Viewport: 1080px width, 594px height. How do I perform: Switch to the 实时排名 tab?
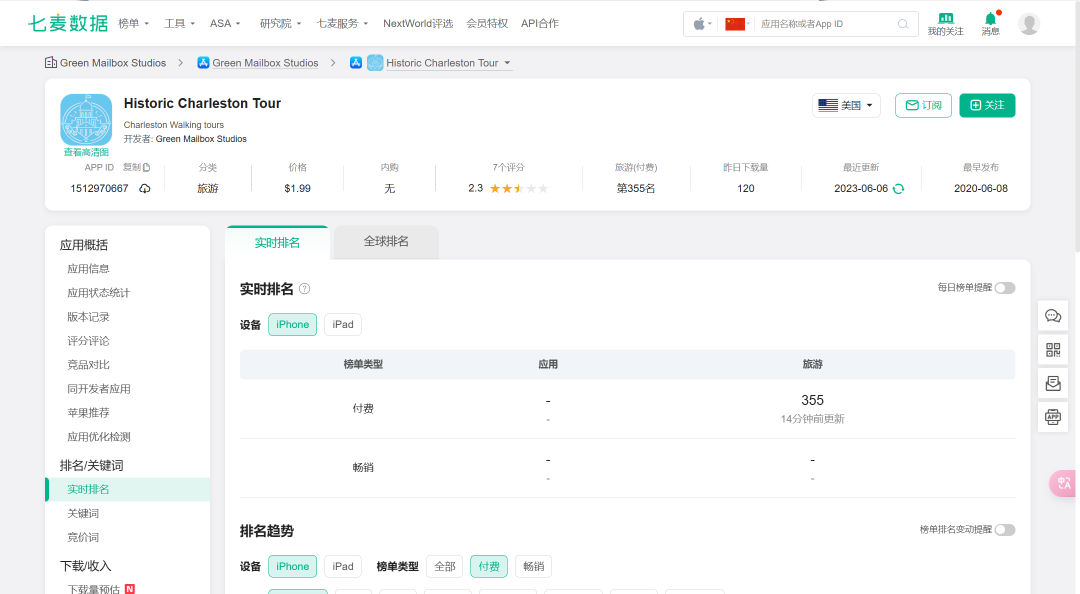[277, 243]
